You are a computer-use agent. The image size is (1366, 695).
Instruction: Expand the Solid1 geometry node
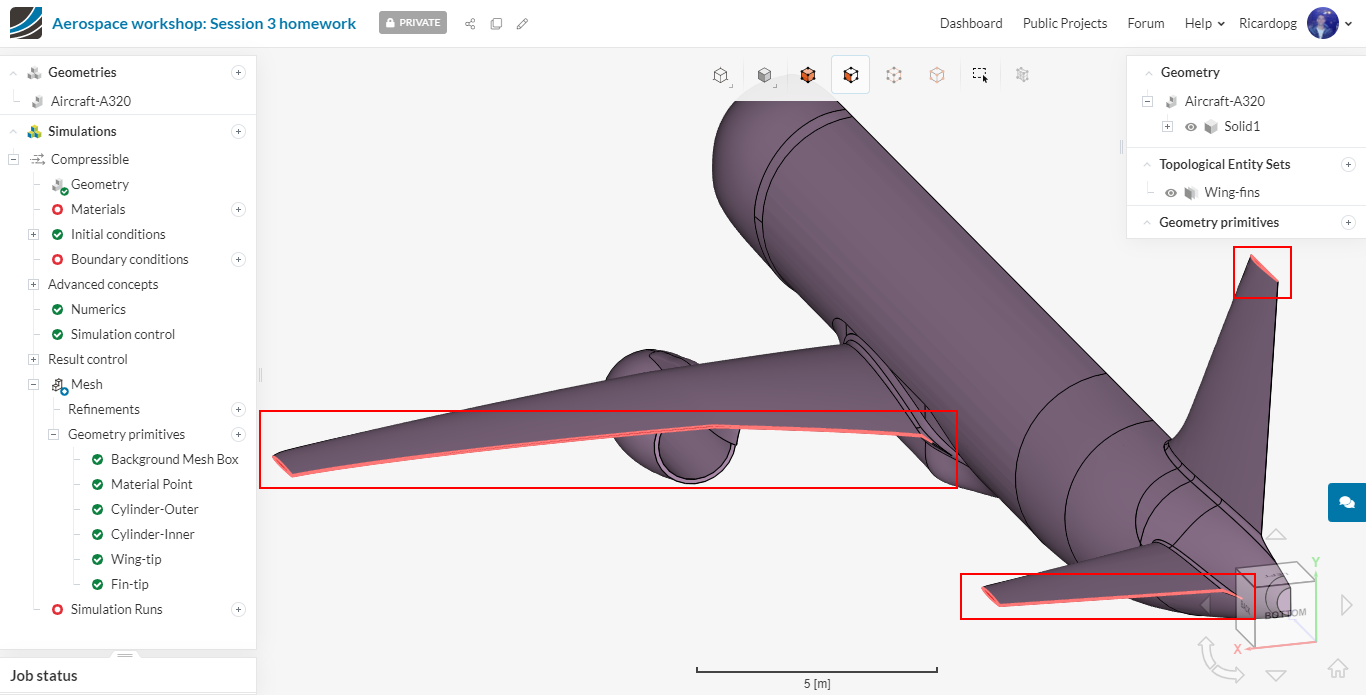click(x=1167, y=127)
